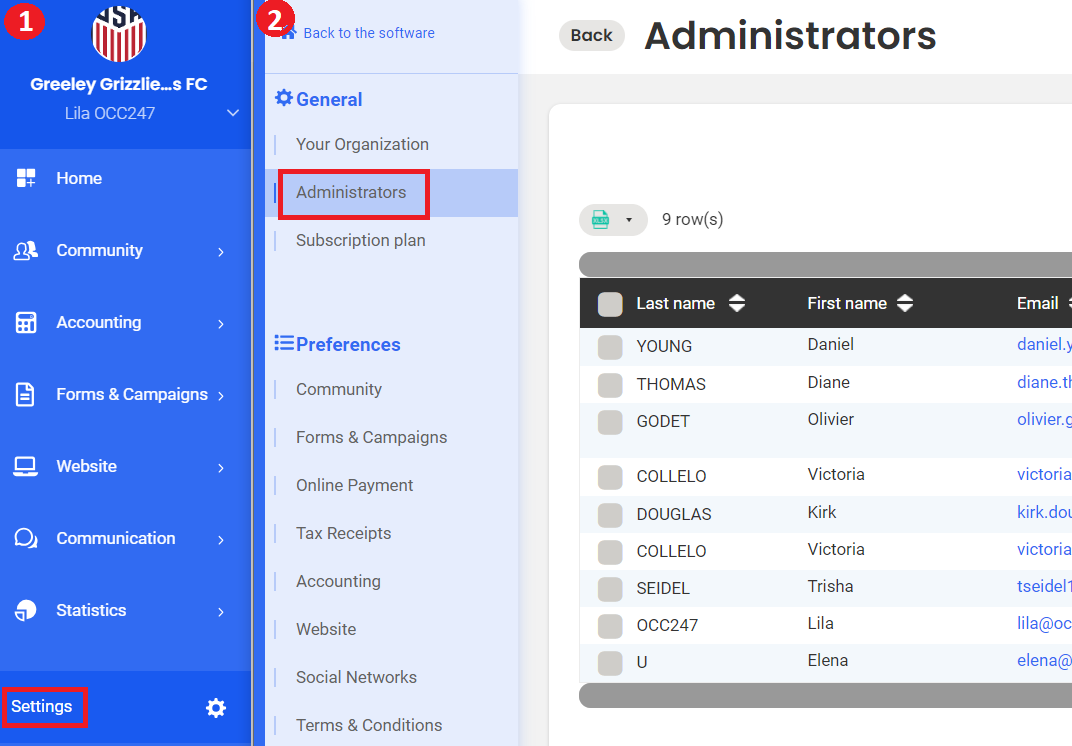Tick the checkbox for YOUNG Daniel

(x=610, y=347)
